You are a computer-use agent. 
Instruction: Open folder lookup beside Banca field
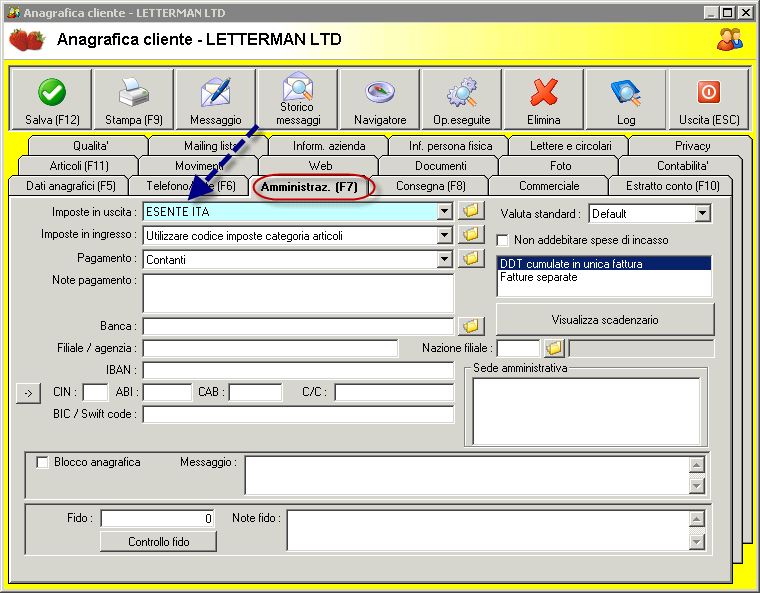[471, 326]
